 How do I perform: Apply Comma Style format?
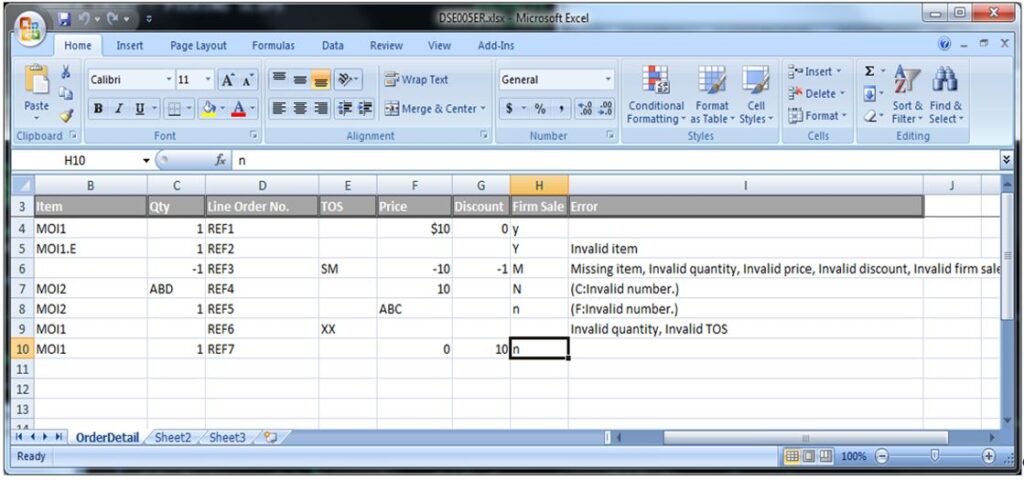[x=562, y=109]
